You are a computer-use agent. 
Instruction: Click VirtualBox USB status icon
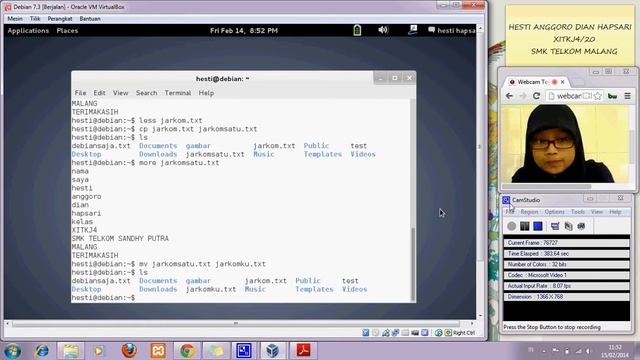[395, 333]
